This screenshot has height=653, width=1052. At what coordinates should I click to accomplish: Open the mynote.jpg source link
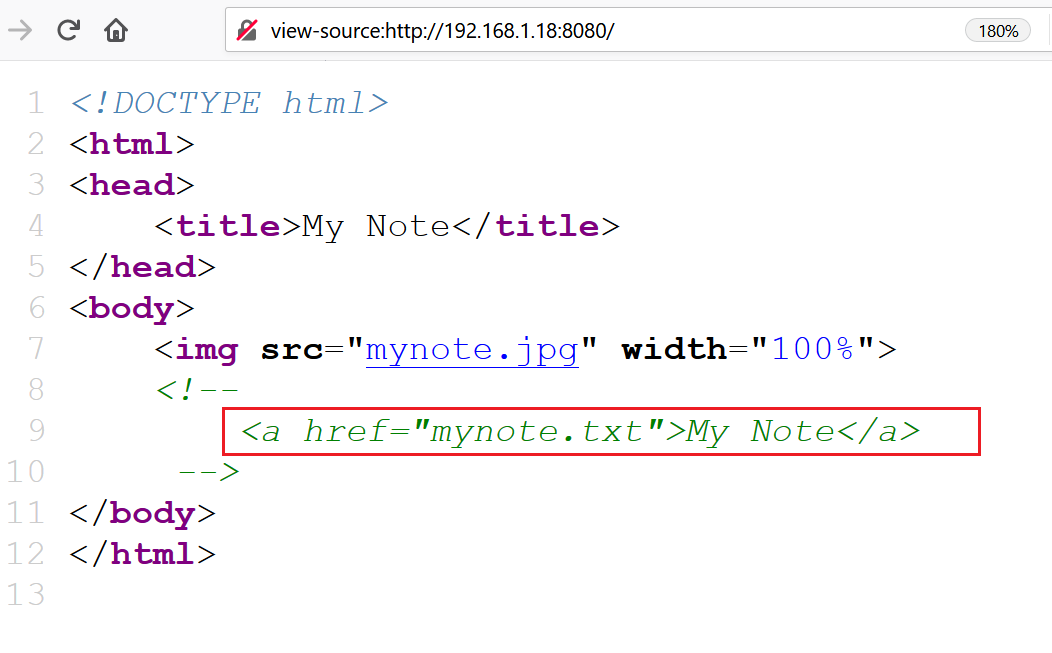(472, 350)
